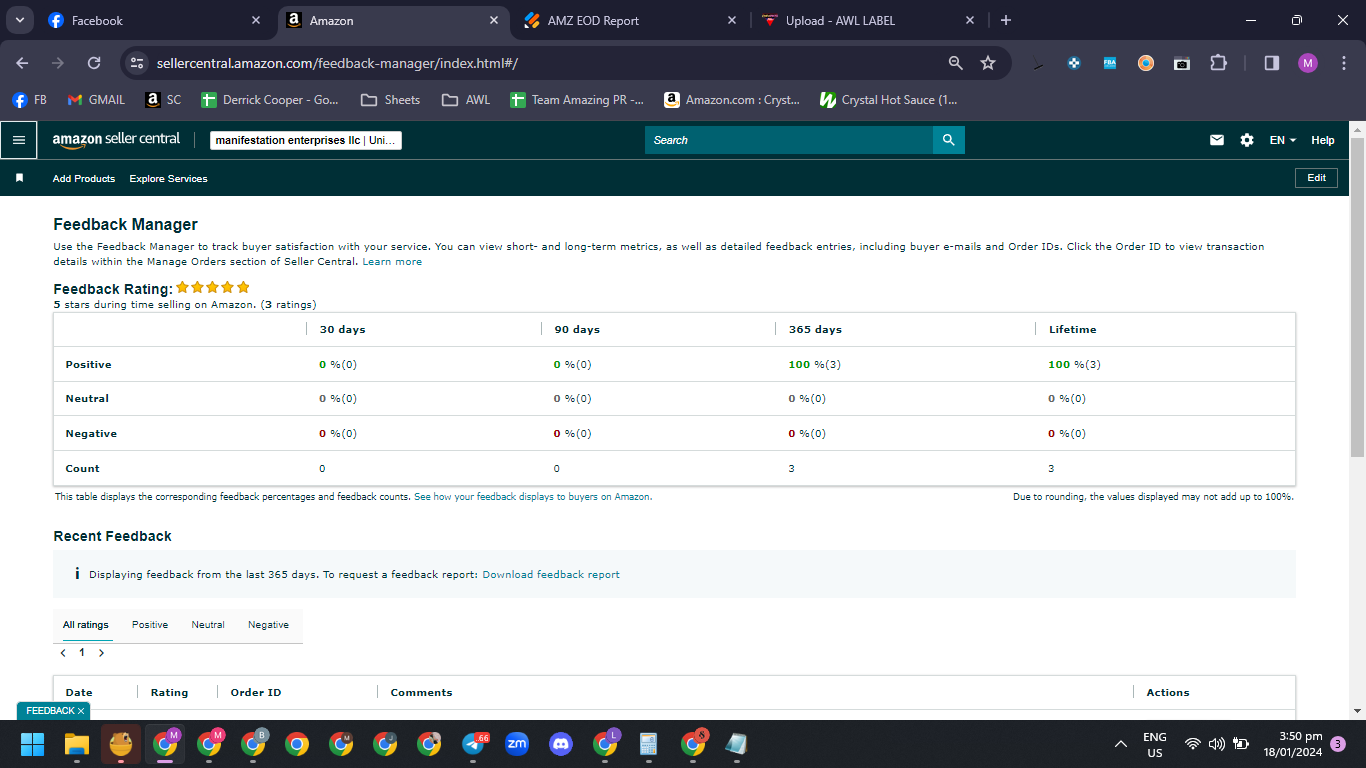Open the FB bookmark
This screenshot has width=1366, height=768.
30,100
